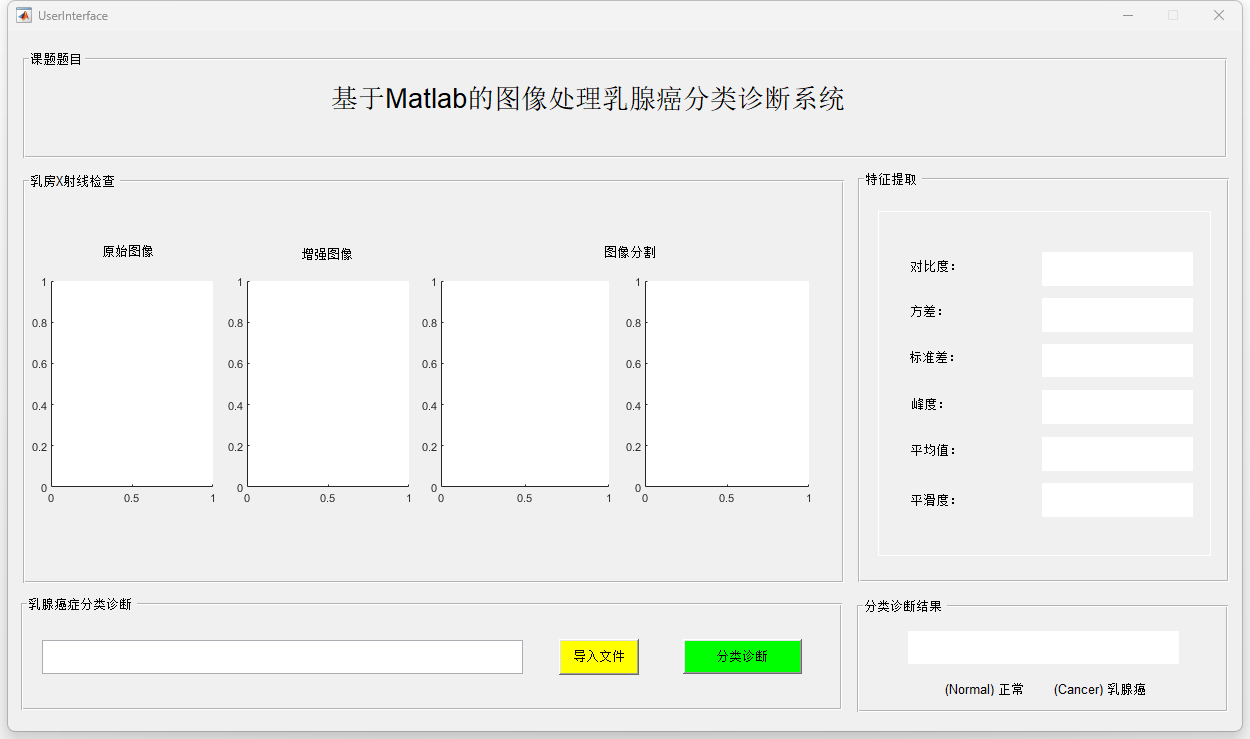This screenshot has height=739, width=1250.
Task: Minimize the UserInterface window
Action: 1128,15
